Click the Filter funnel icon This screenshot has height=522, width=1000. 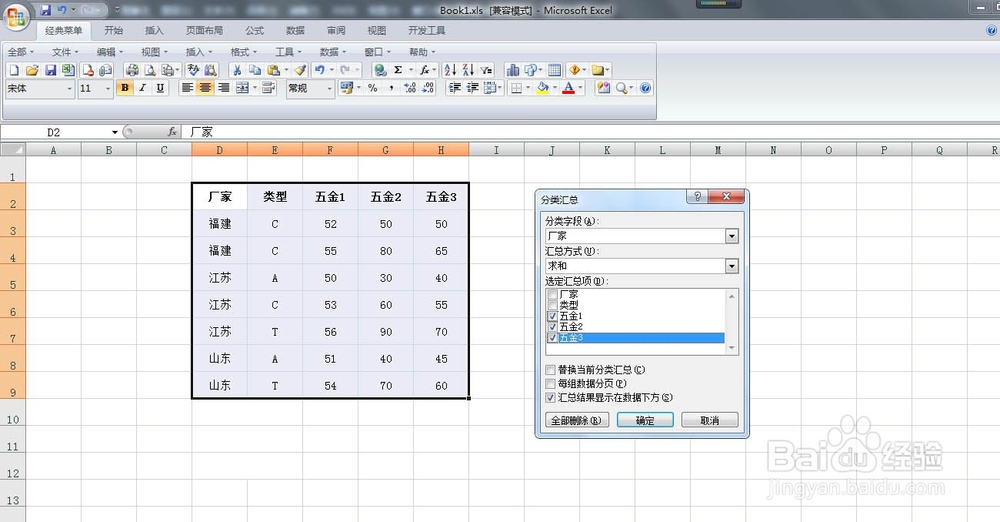[487, 70]
